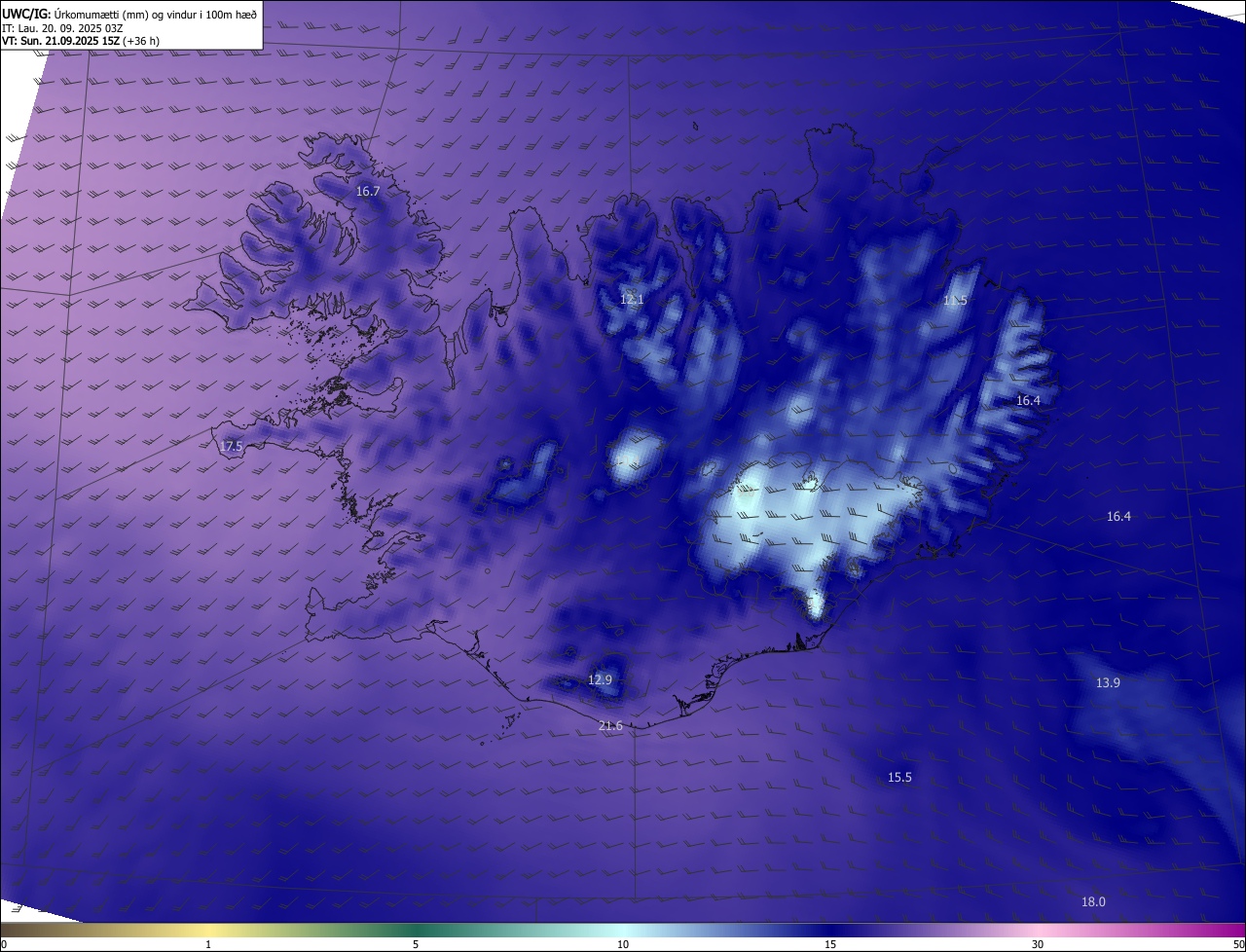
Task: Click the 15.5 value label on the map
Action: click(x=899, y=778)
